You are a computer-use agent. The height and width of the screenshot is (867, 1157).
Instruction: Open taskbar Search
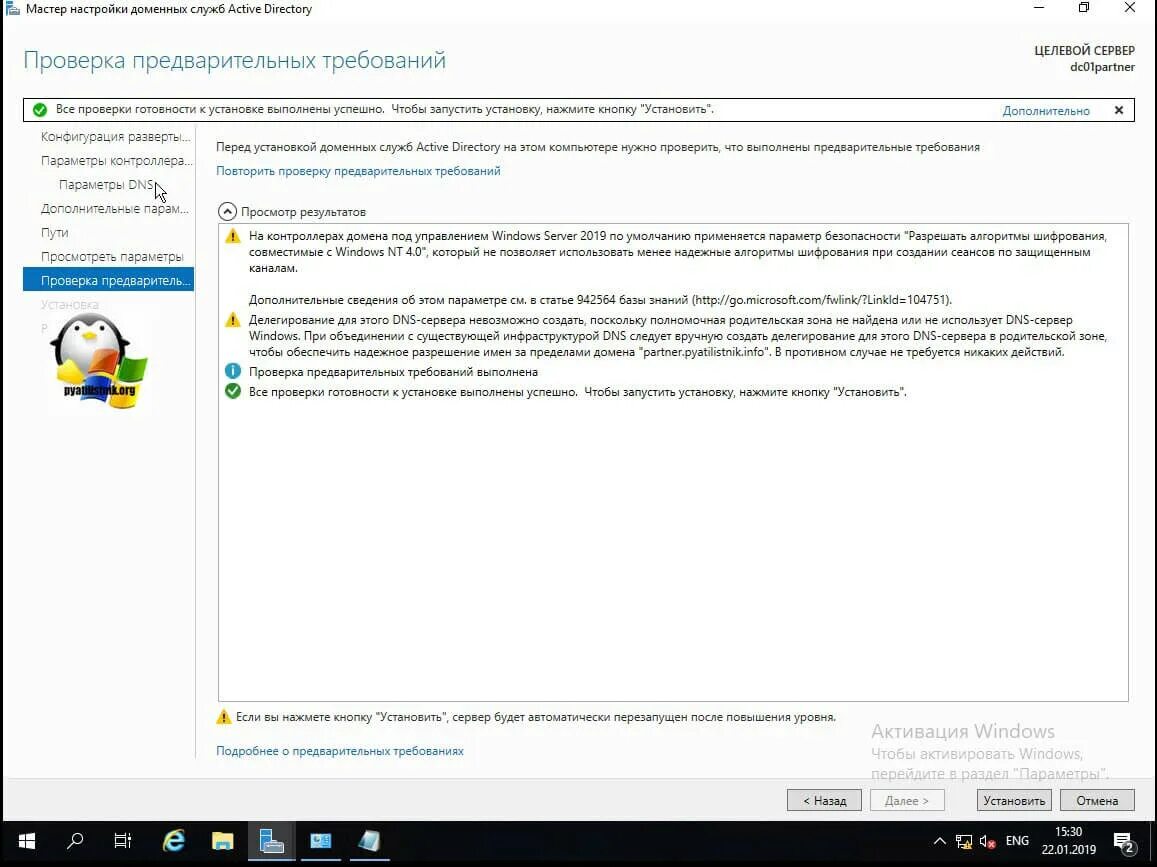[75, 840]
